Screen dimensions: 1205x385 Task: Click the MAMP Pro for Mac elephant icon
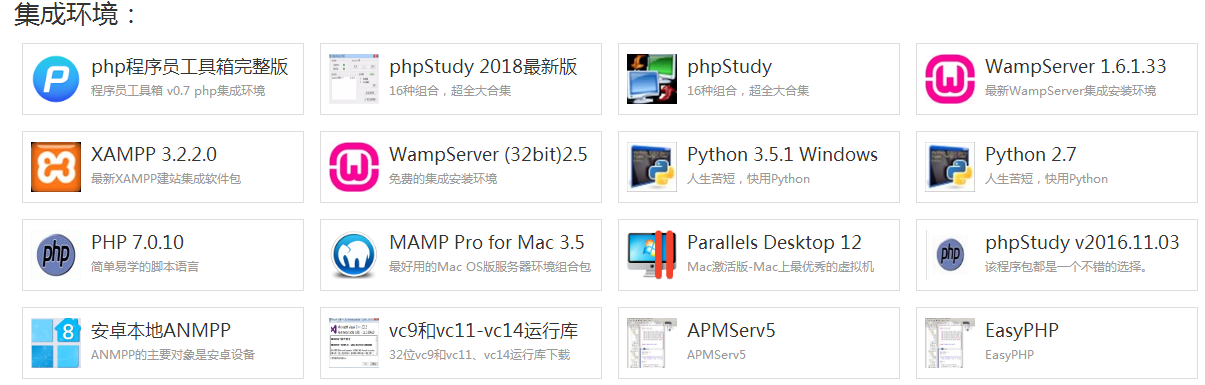pos(354,255)
